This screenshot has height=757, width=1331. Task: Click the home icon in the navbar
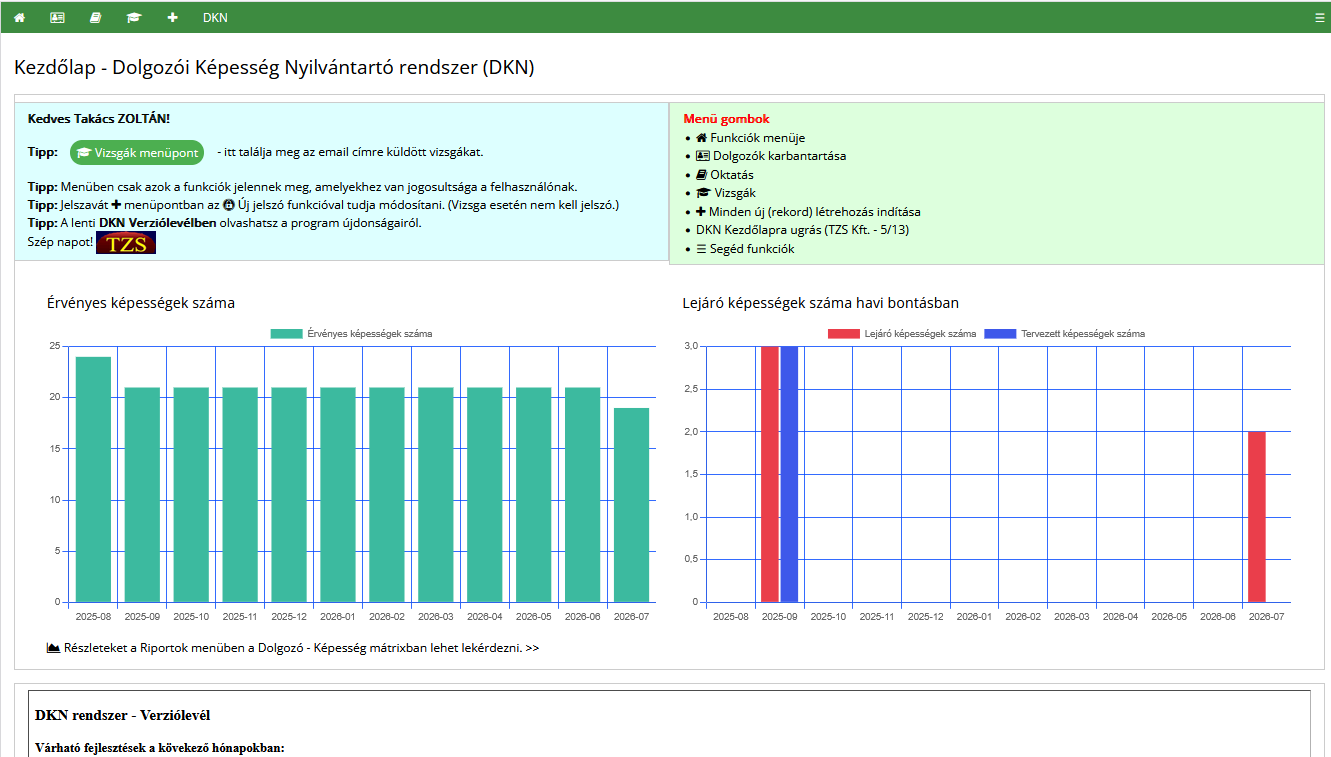pos(19,18)
